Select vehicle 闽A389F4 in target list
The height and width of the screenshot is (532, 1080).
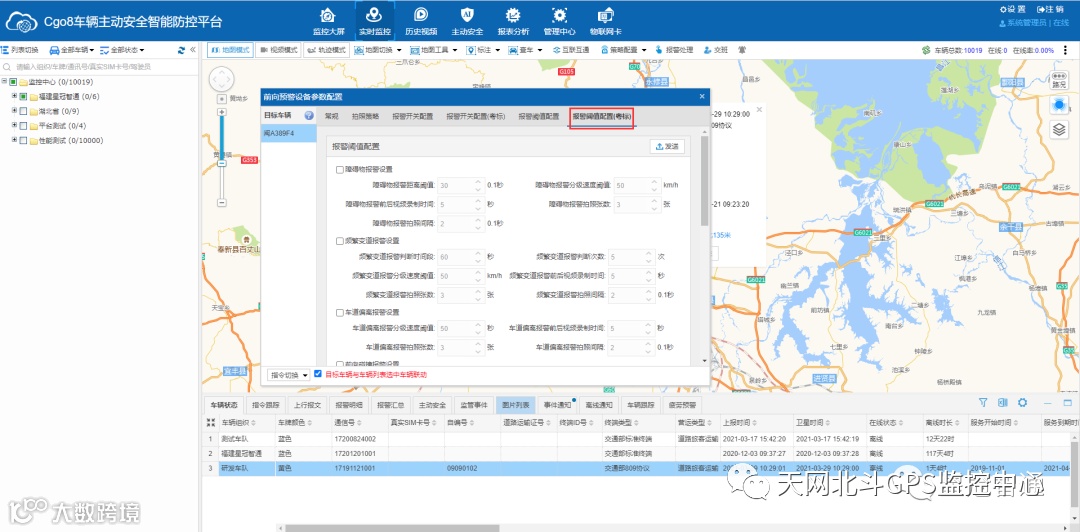pyautogui.click(x=289, y=133)
